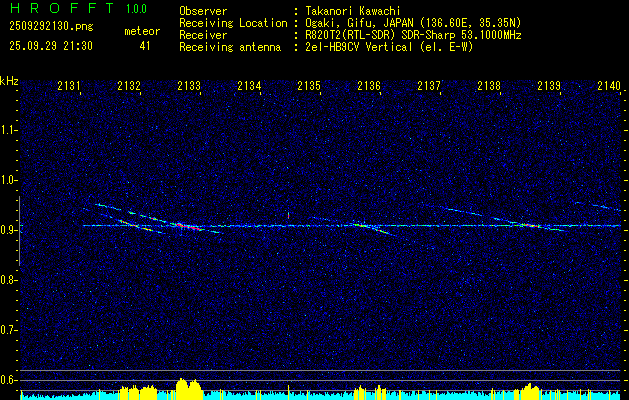Image resolution: width=629 pixels, height=400 pixels.
Task: Select the 0.9 frequency axis label
Action: point(10,230)
